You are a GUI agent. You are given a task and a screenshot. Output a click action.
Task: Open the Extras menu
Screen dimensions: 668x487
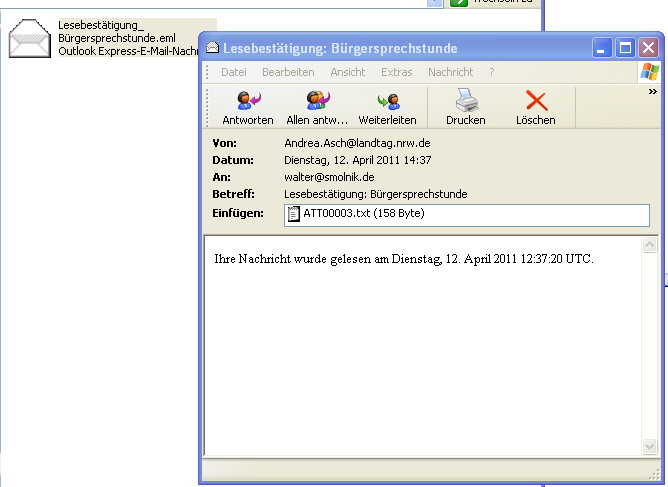click(397, 72)
